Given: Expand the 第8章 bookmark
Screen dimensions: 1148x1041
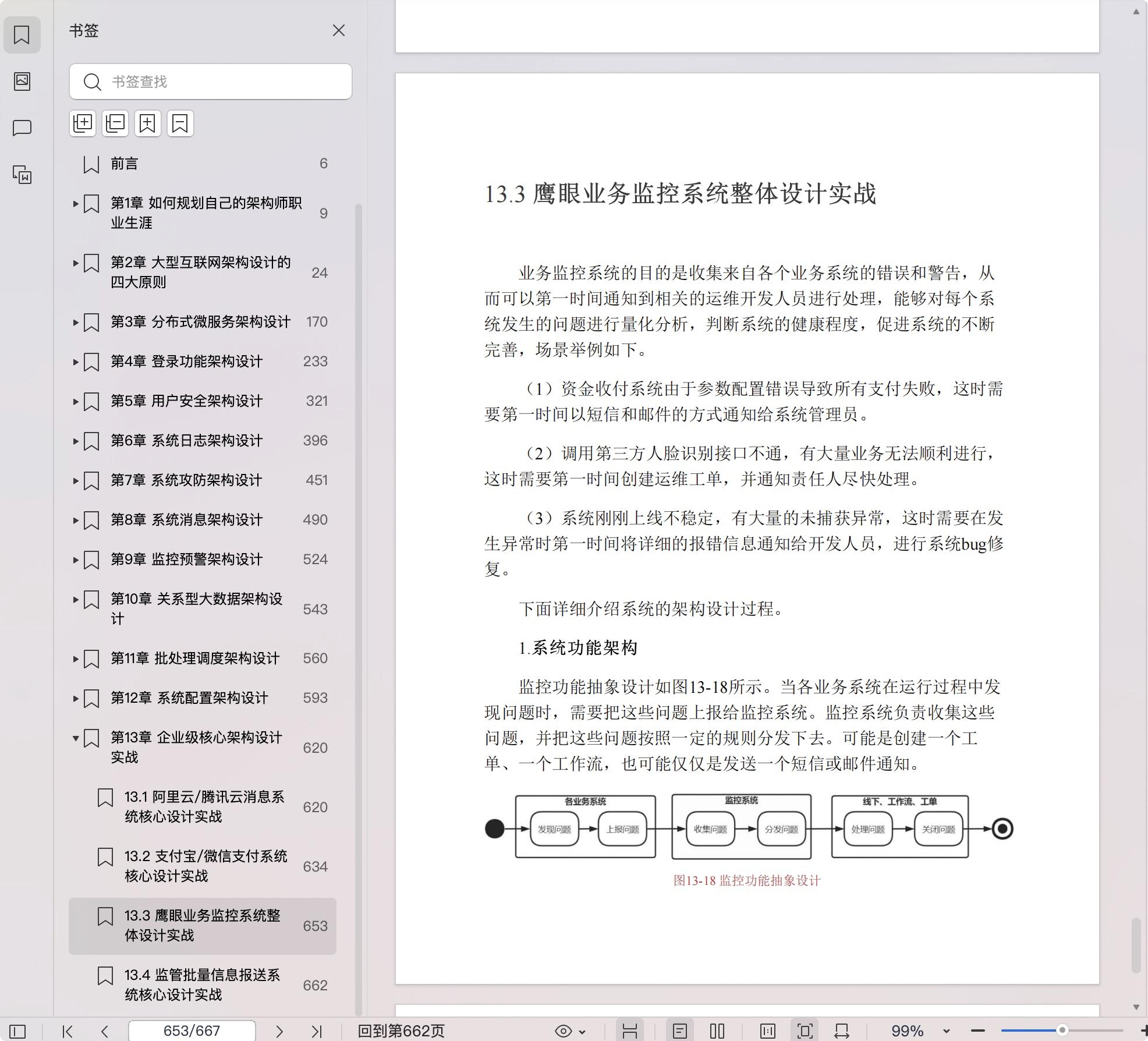Looking at the screenshot, I should [x=76, y=520].
